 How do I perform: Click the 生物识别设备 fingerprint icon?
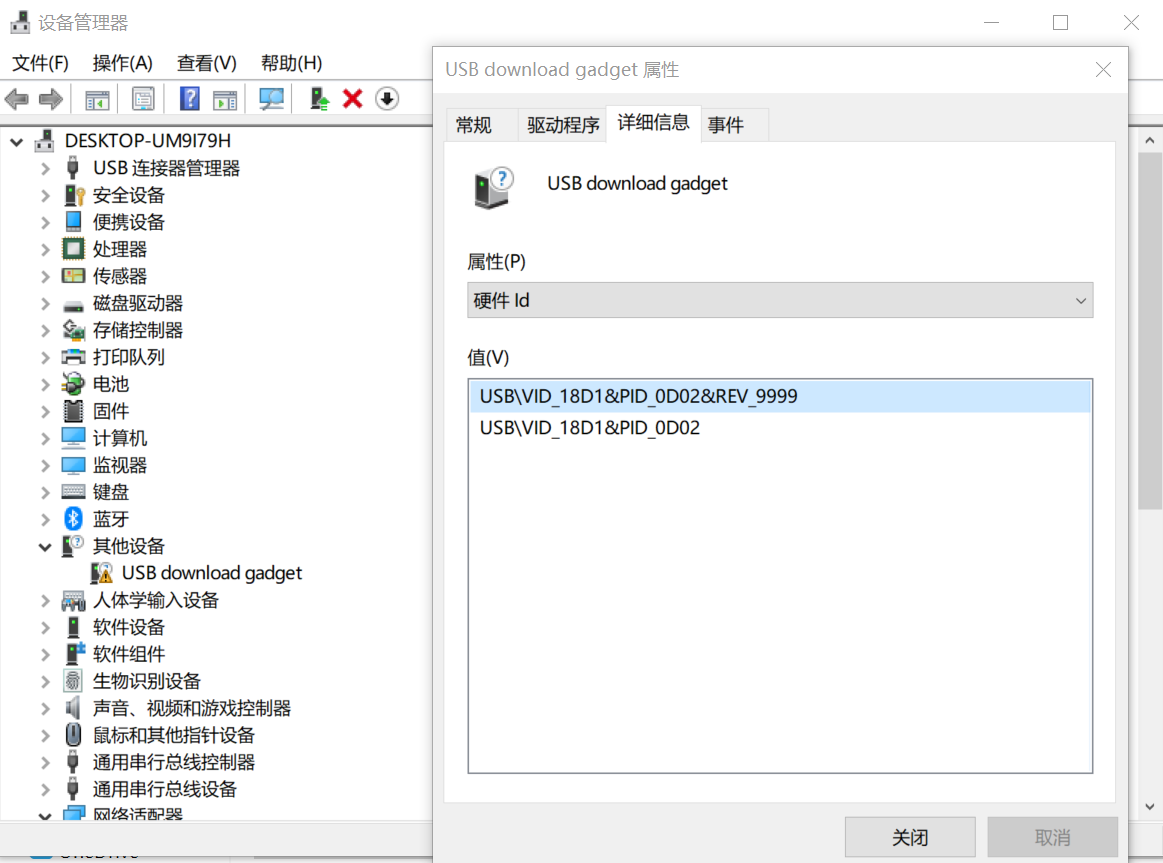click(73, 681)
